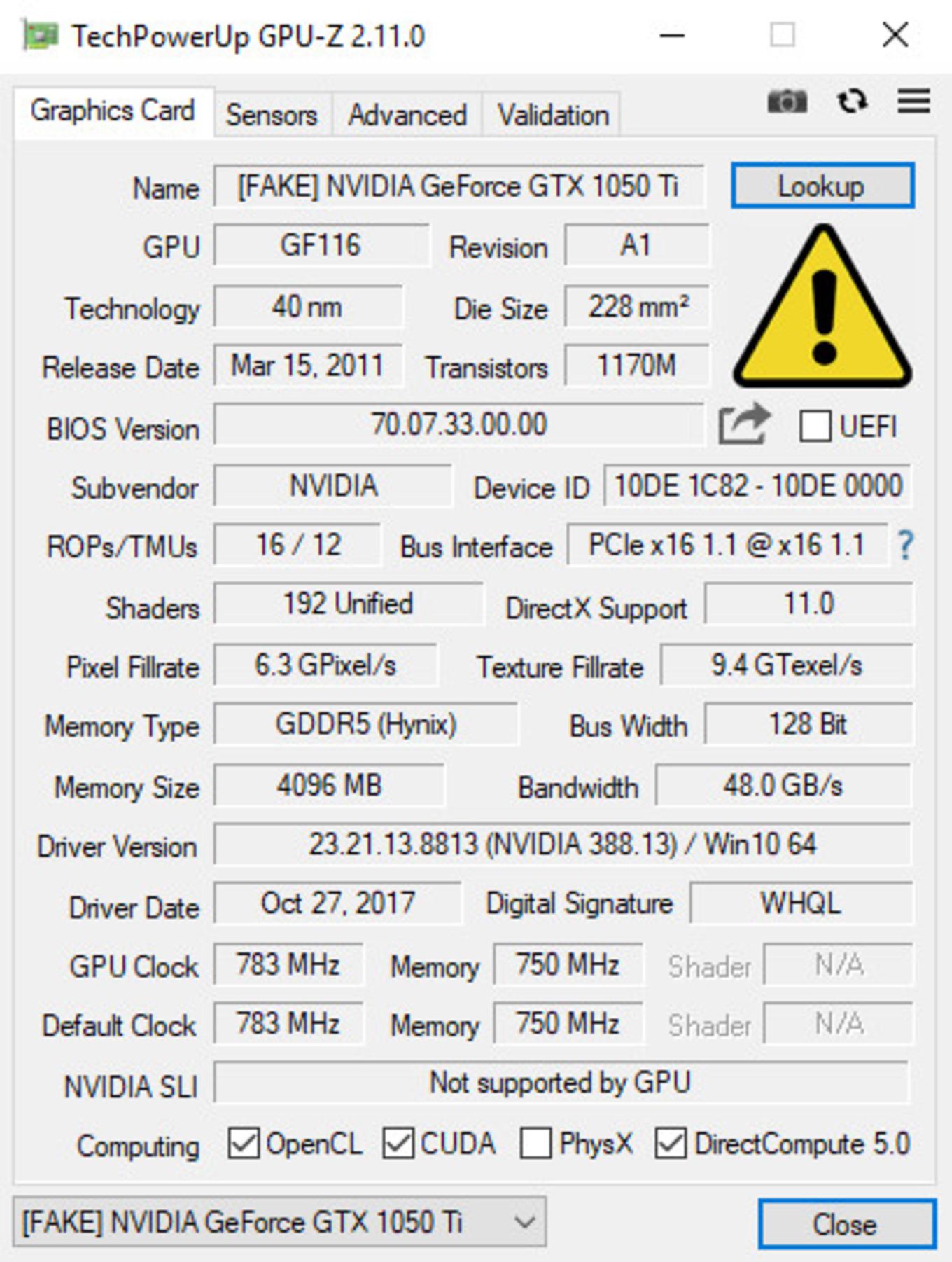Click Shaders field 192 Unified

click(x=348, y=604)
